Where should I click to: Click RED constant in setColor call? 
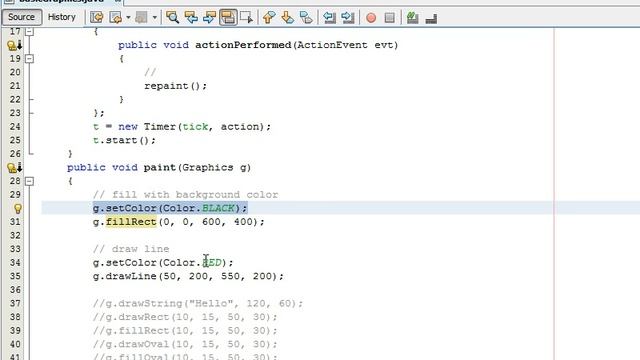pos(212,262)
